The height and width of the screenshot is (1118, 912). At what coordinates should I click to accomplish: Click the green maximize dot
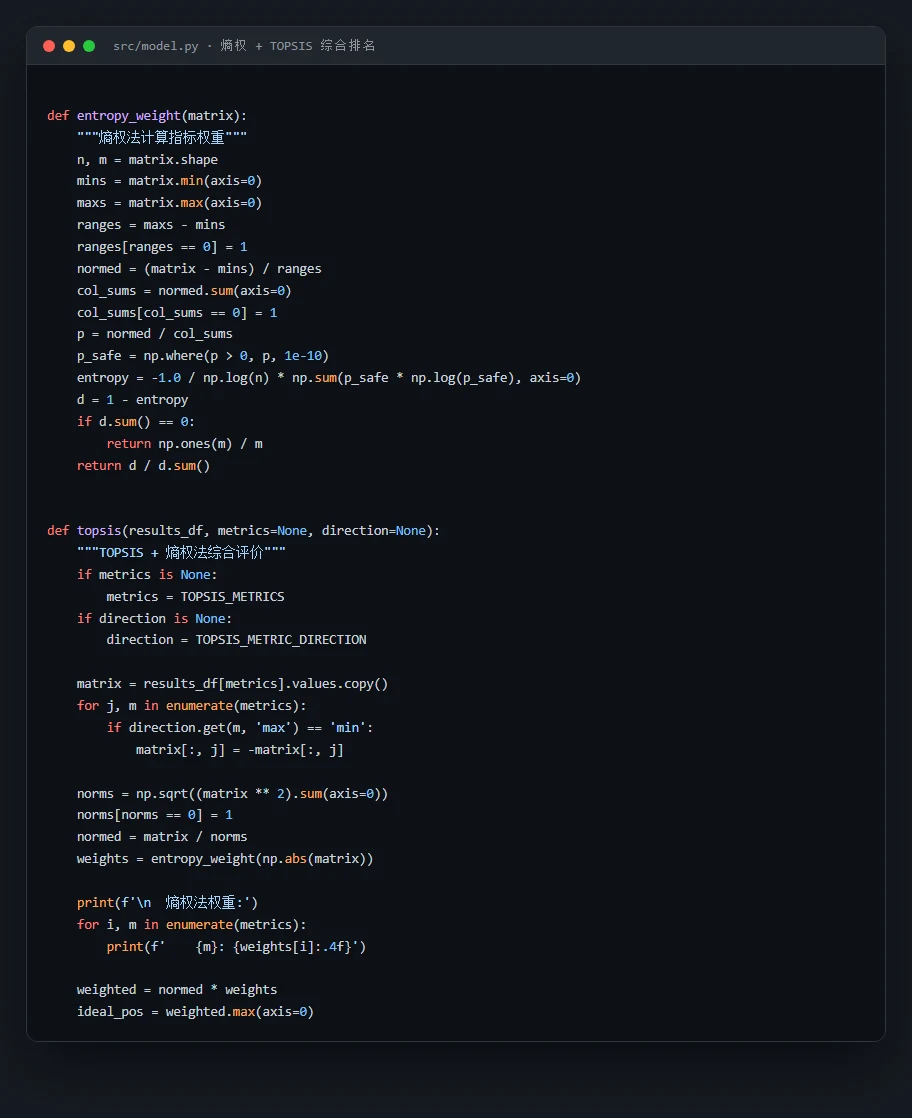(x=89, y=46)
